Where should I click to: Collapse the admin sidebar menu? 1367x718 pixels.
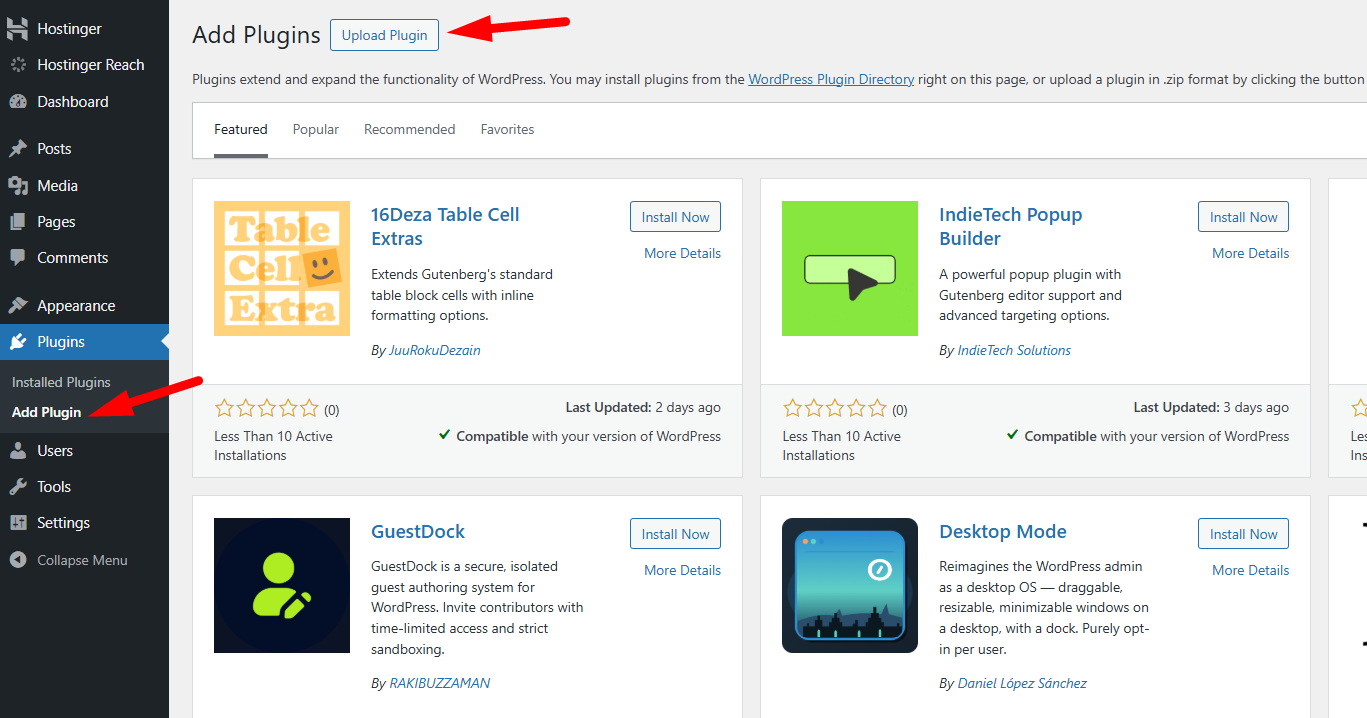(x=84, y=560)
